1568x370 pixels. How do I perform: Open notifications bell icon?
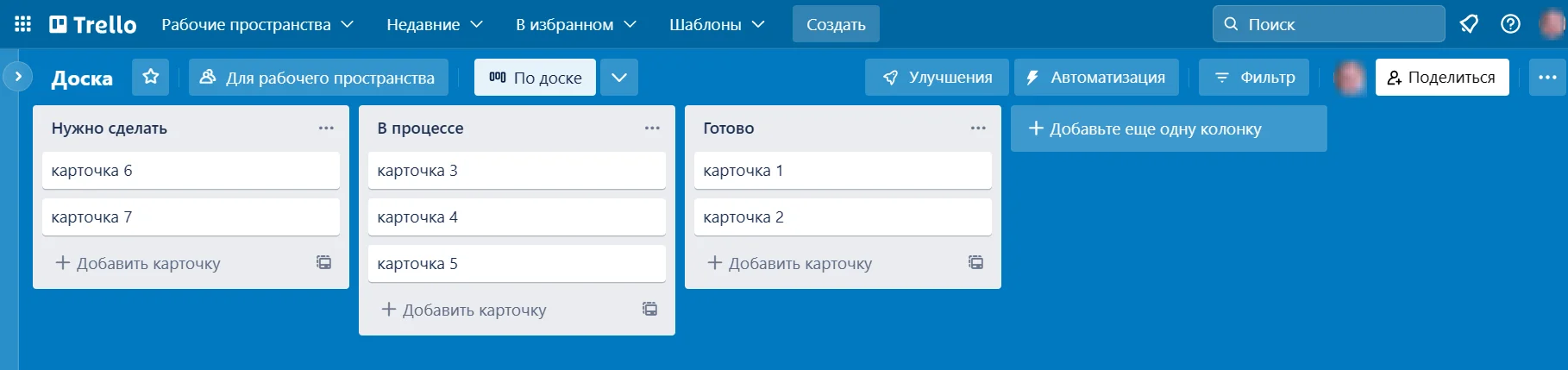(1469, 24)
